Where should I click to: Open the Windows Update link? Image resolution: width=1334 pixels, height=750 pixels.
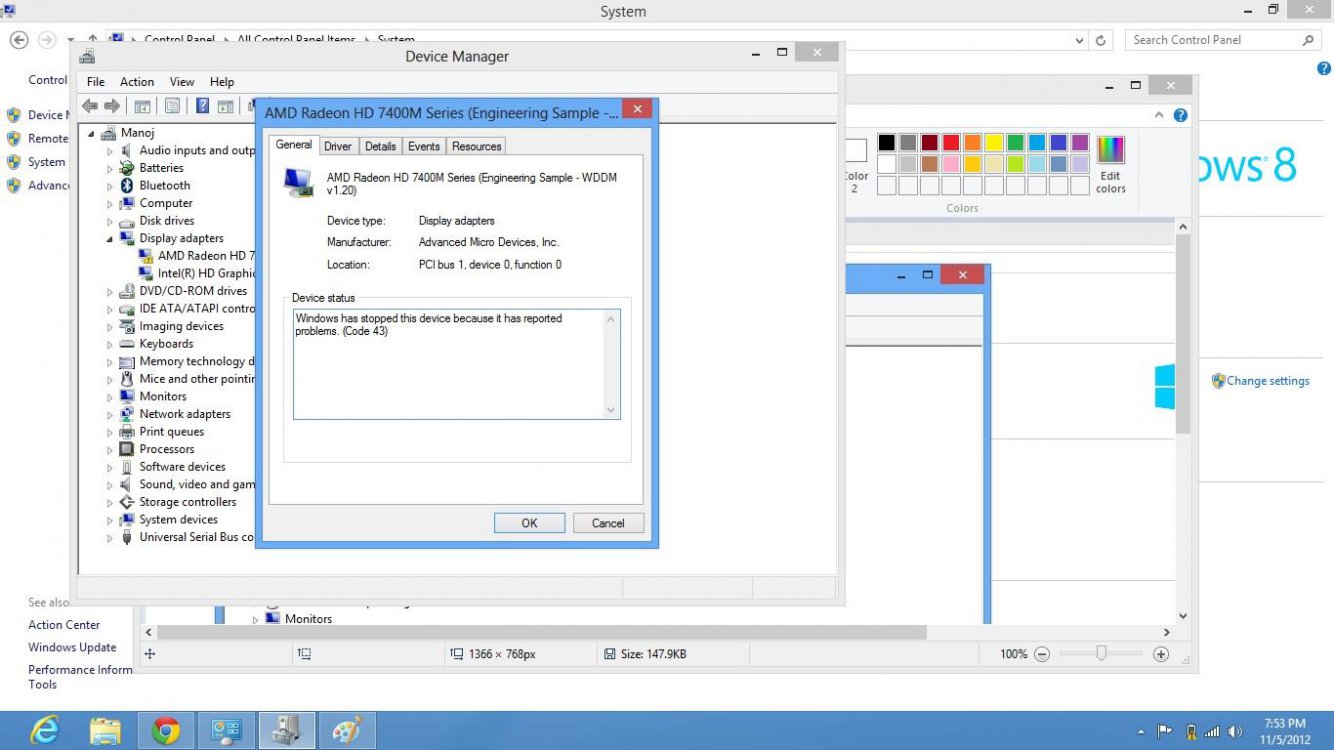pos(72,647)
